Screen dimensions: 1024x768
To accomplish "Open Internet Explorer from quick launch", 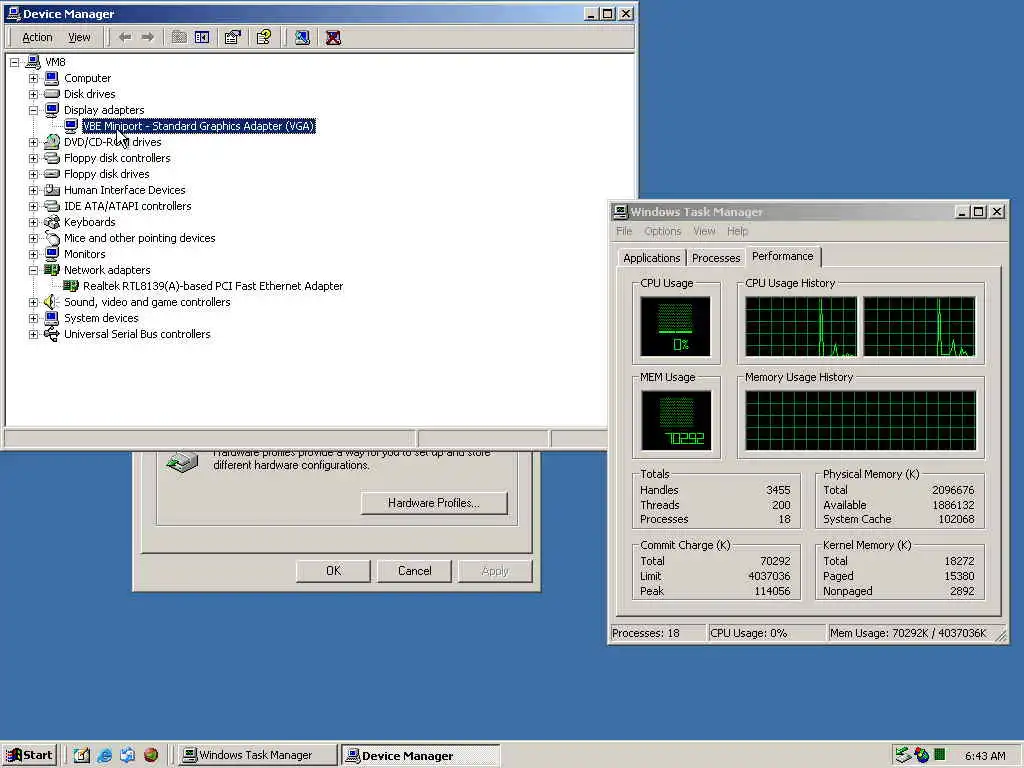I will point(104,755).
